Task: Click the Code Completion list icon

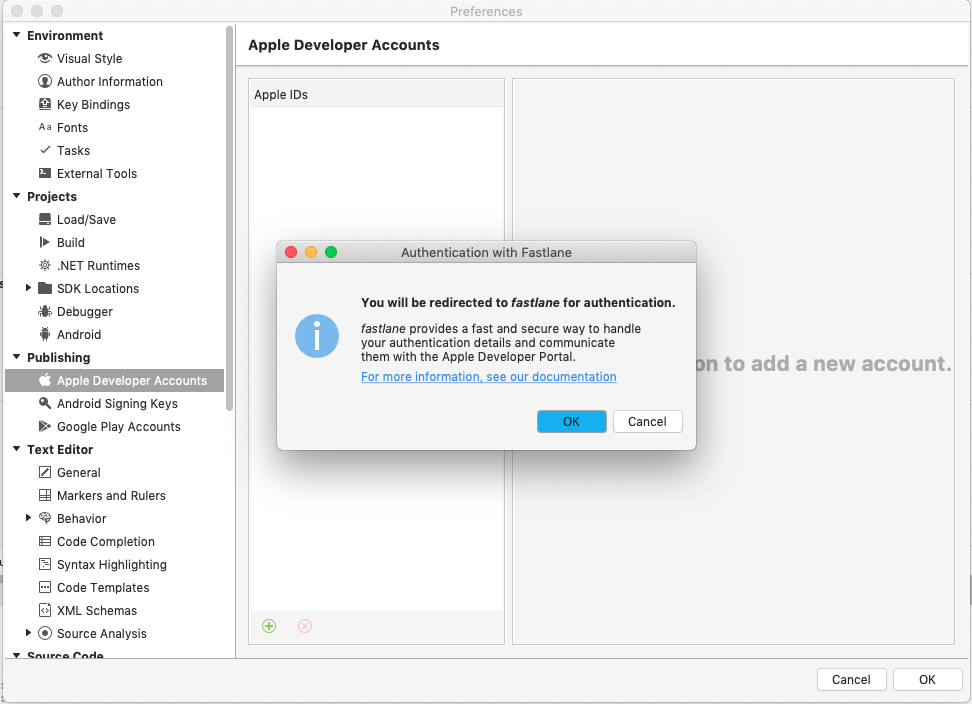Action: click(45, 541)
